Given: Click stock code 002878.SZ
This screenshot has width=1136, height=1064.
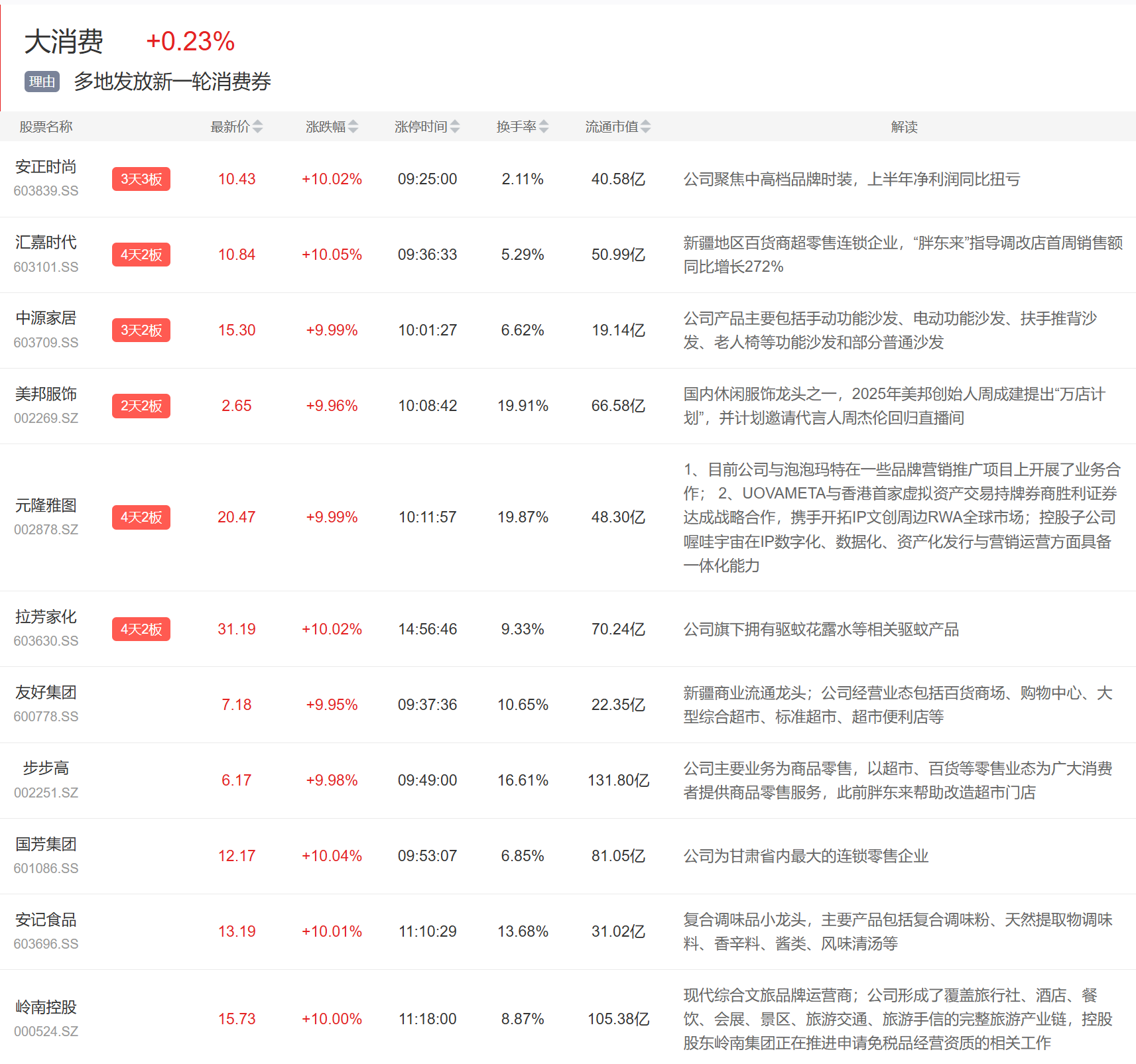Looking at the screenshot, I should tap(46, 530).
